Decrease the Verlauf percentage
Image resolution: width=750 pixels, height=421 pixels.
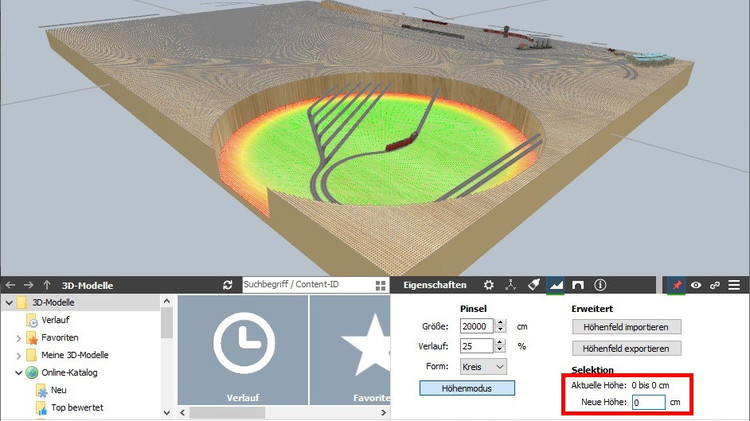500,349
